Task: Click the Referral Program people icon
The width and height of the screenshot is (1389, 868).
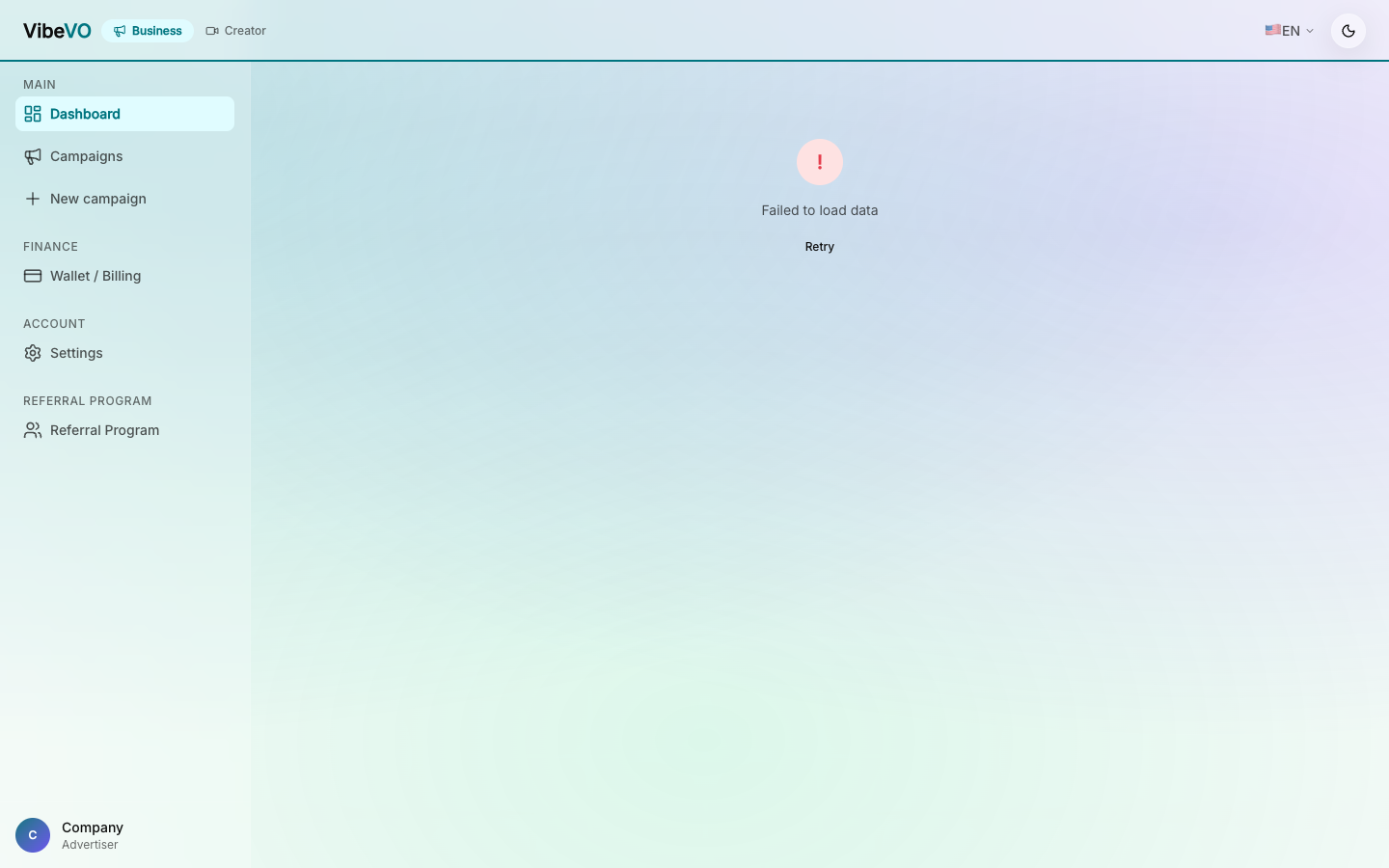Action: [x=33, y=430]
